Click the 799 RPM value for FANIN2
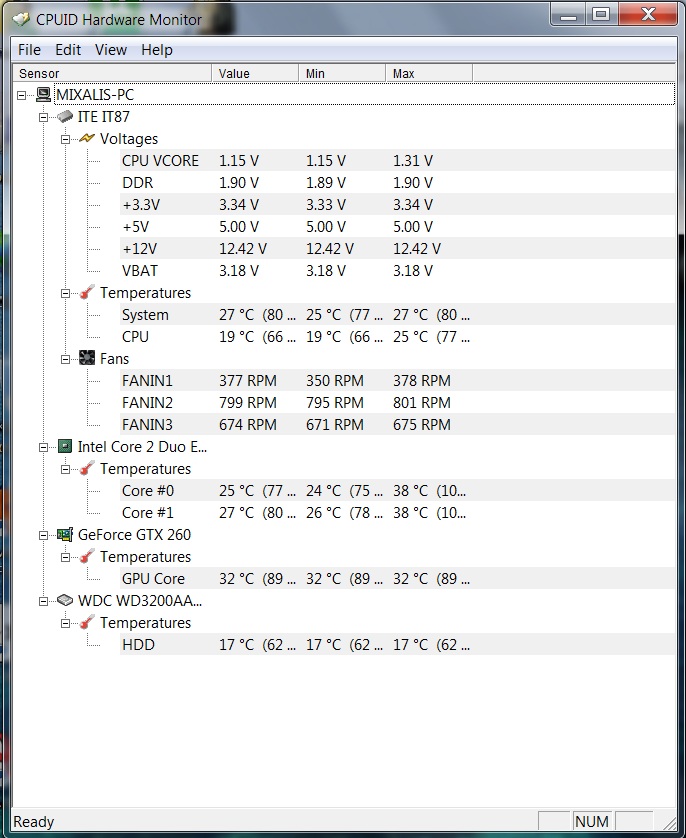686x838 pixels. pos(248,402)
